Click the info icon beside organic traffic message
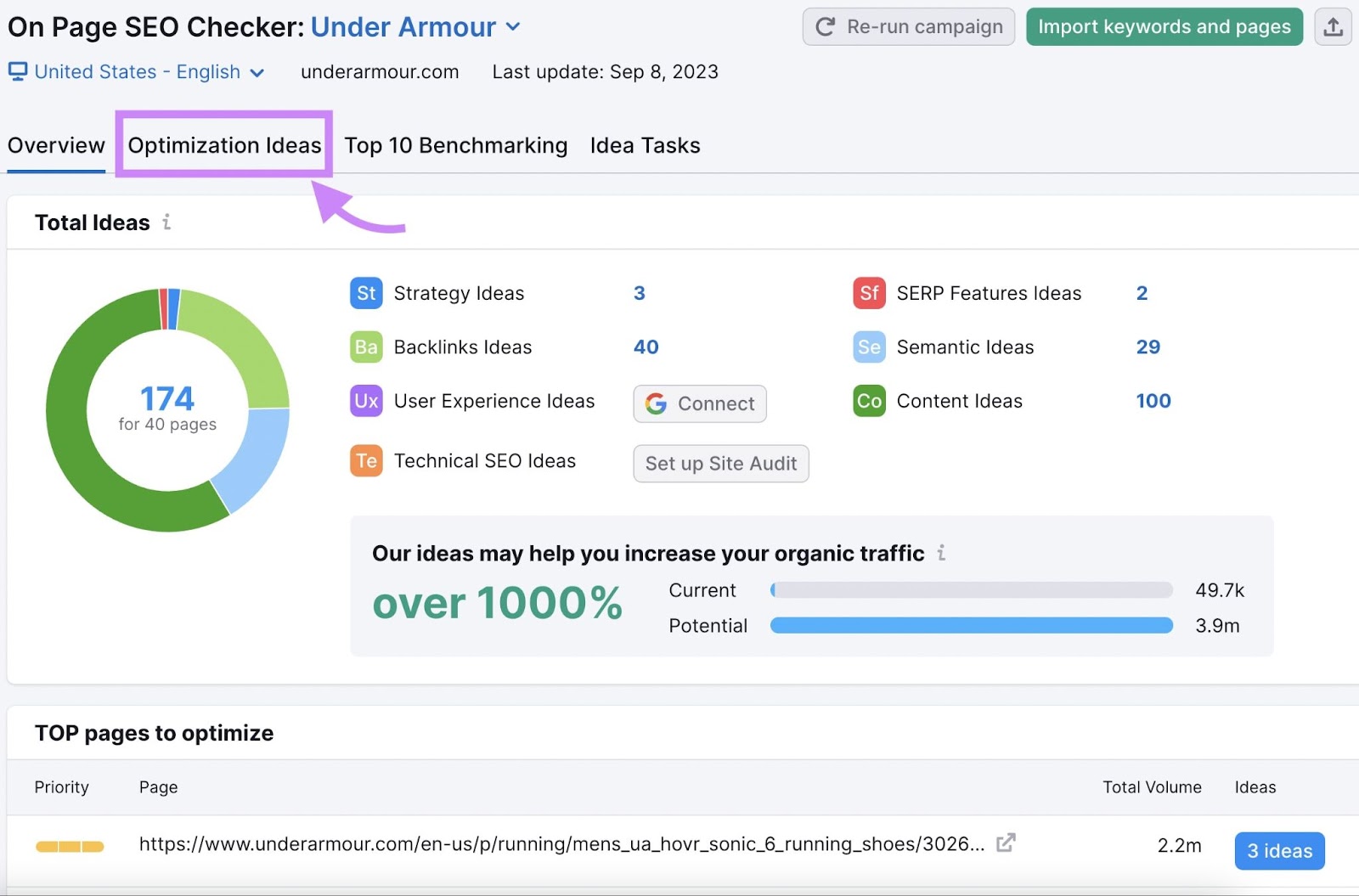 [941, 553]
